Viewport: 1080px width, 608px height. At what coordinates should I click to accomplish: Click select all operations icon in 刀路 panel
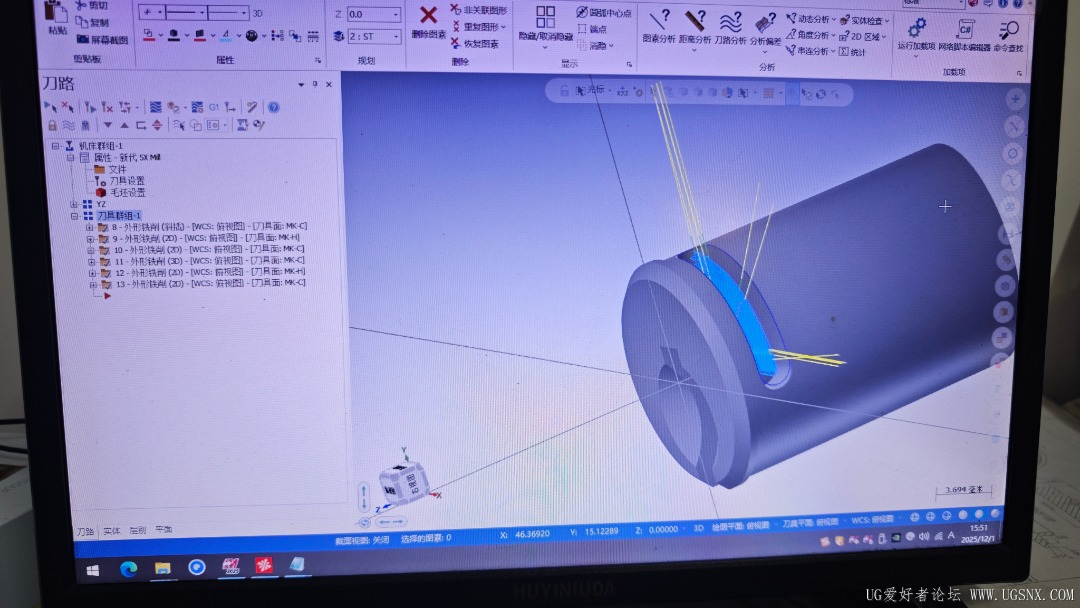point(50,107)
